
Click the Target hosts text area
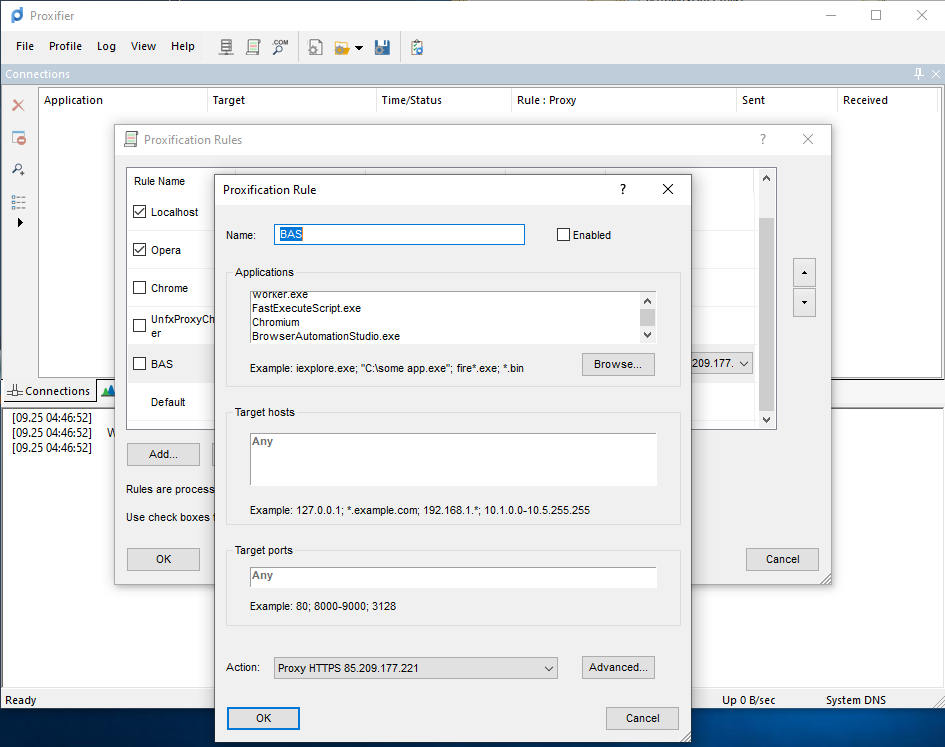(453, 459)
